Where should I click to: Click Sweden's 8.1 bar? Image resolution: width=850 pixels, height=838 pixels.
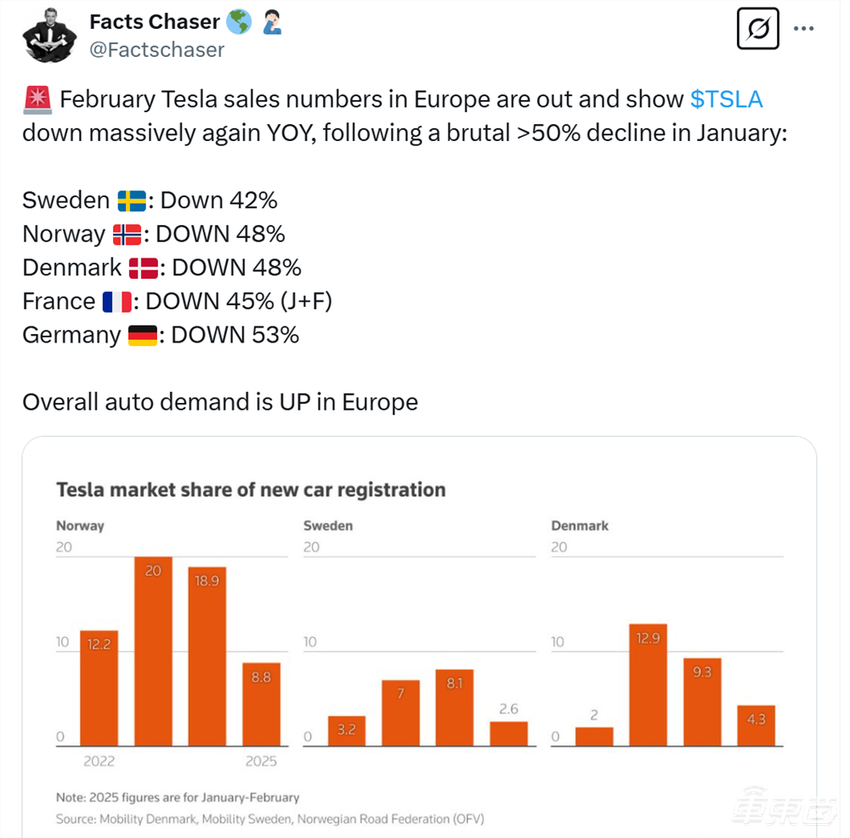(x=454, y=707)
